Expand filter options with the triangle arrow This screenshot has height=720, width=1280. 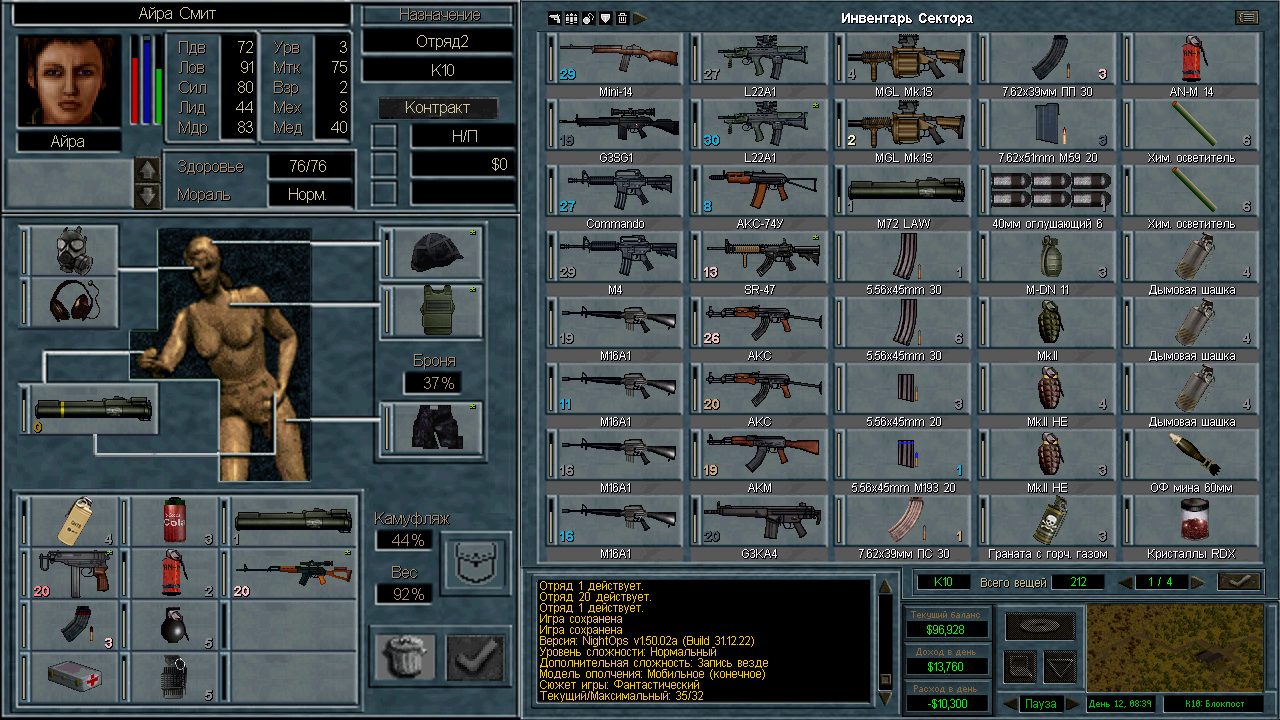(640, 18)
